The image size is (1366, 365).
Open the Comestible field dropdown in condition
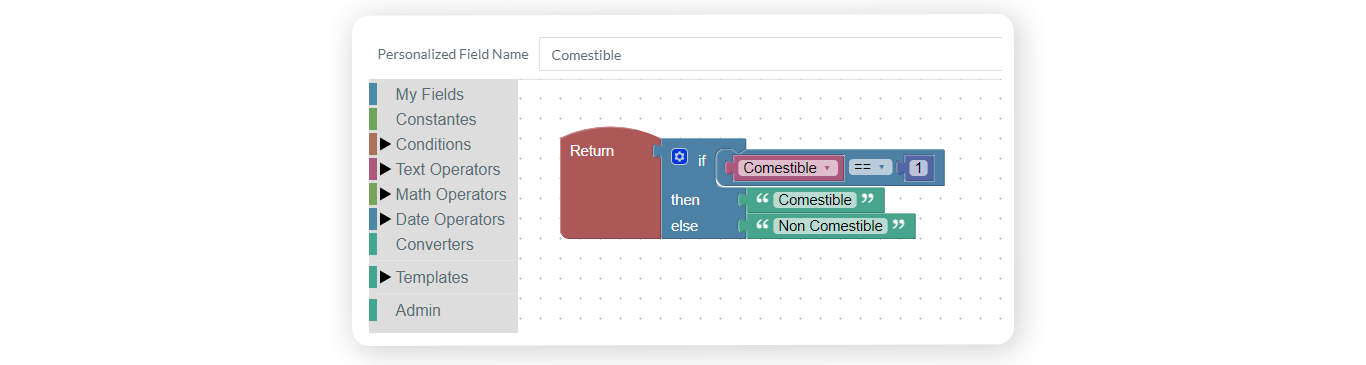pyautogui.click(x=788, y=168)
